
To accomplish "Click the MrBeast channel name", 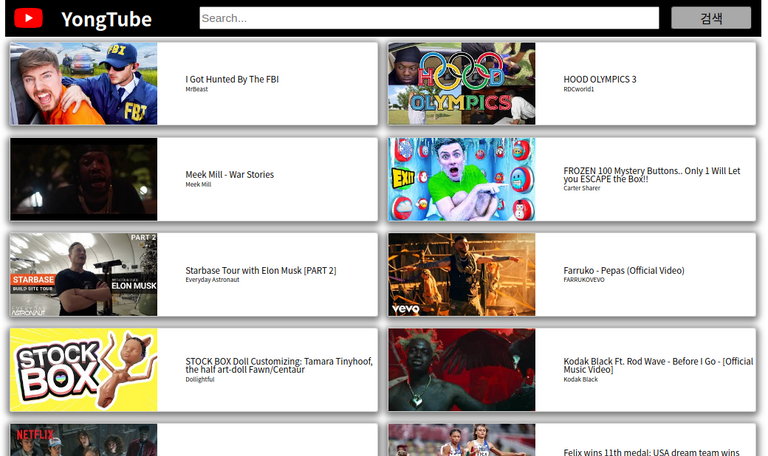I will (x=196, y=89).
